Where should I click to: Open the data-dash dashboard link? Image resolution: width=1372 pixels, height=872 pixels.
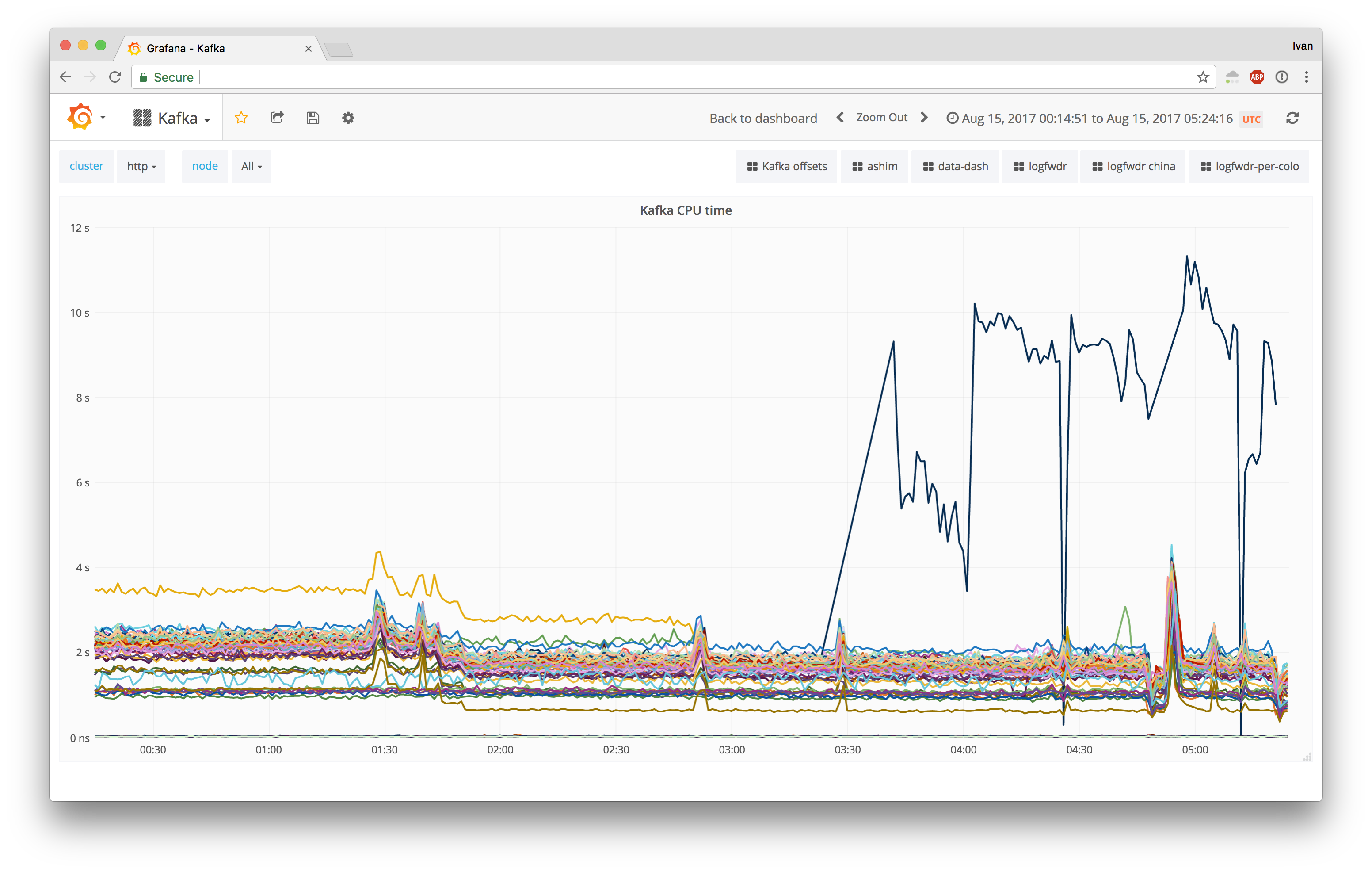click(956, 166)
